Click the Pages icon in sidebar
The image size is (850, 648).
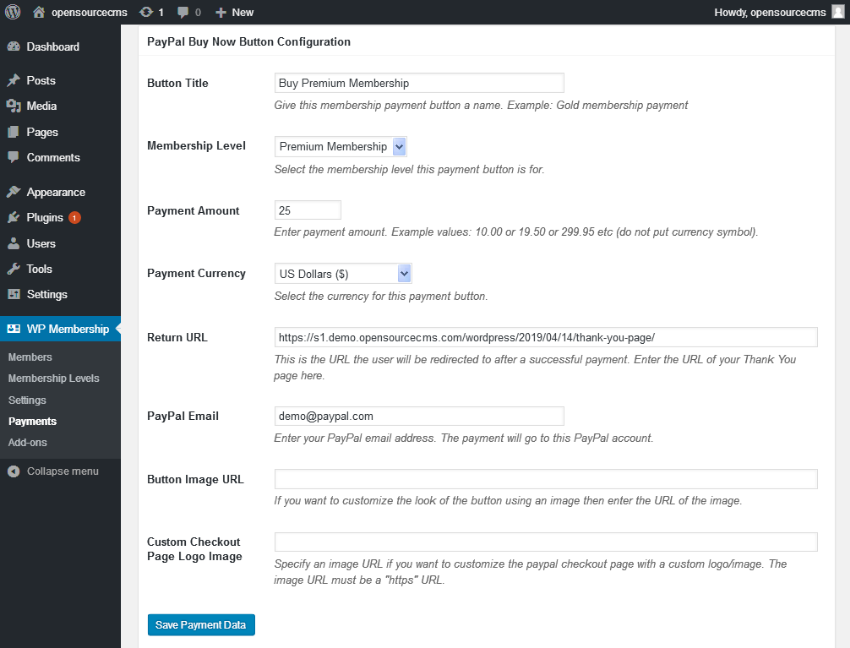click(x=14, y=132)
